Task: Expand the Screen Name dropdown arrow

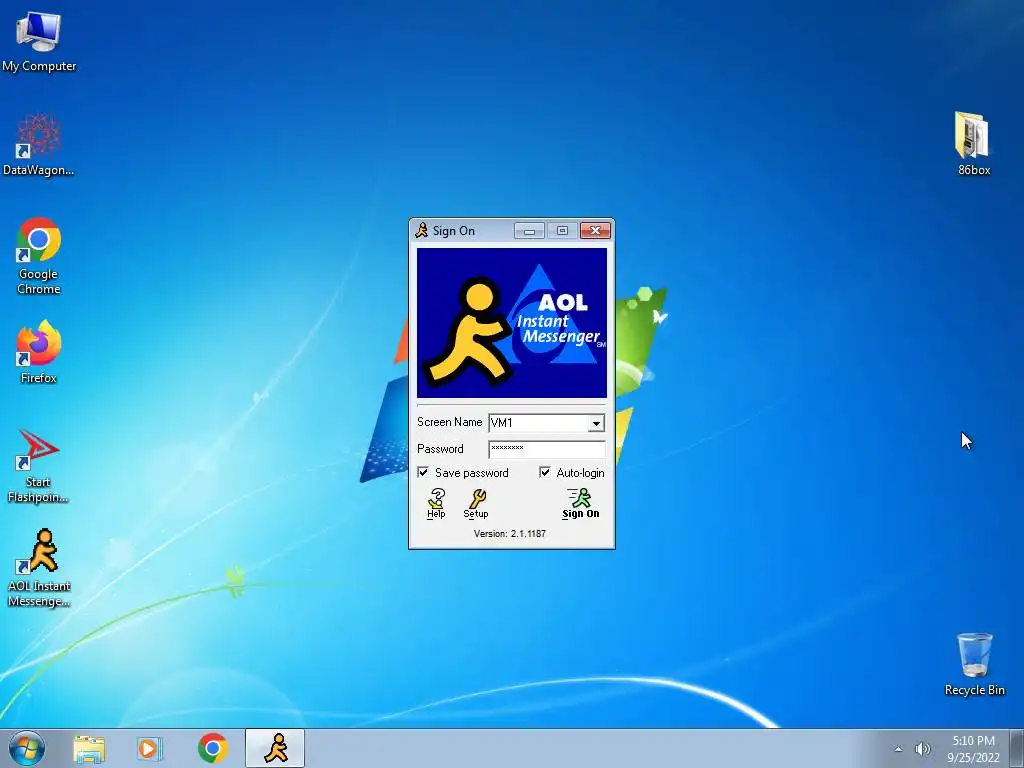Action: (596, 423)
